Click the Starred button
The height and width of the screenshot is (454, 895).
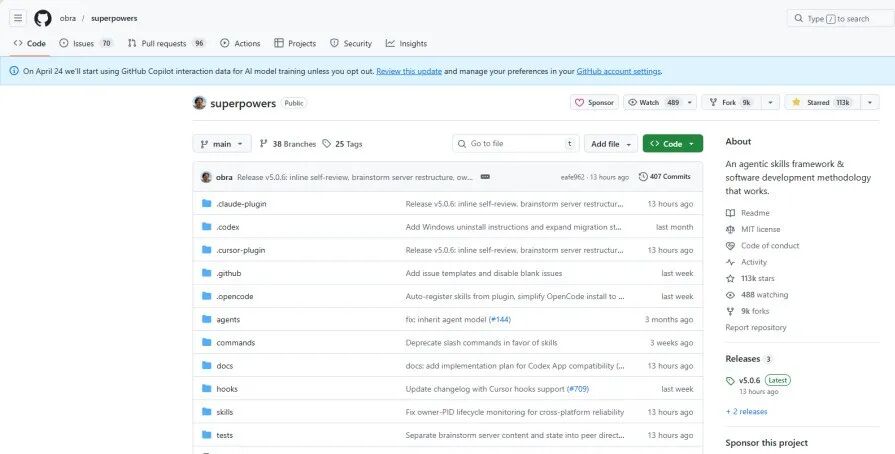822,103
